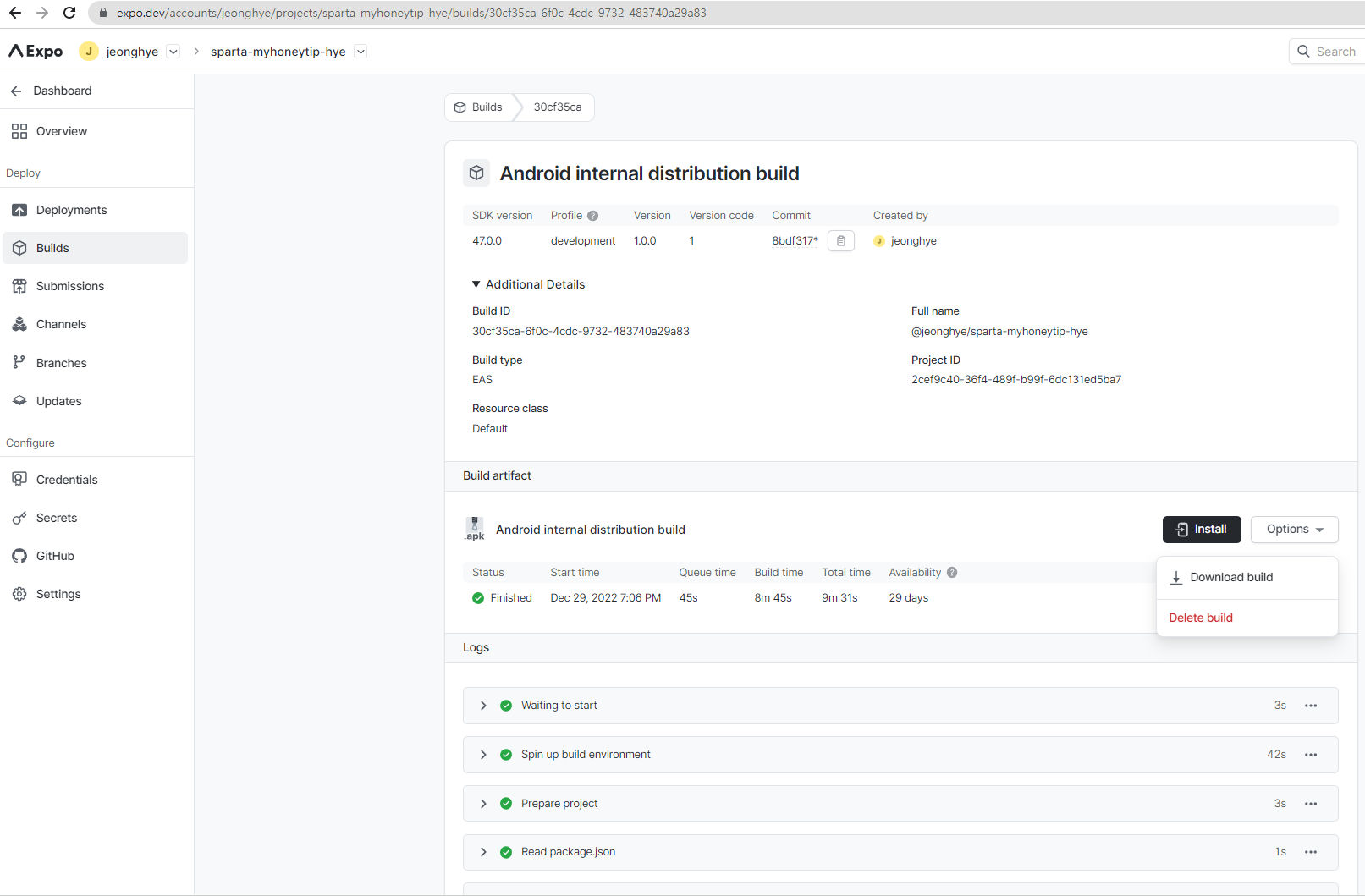Click the 8bdf317* commit hash
Screen dimensions: 1365x896
click(795, 241)
